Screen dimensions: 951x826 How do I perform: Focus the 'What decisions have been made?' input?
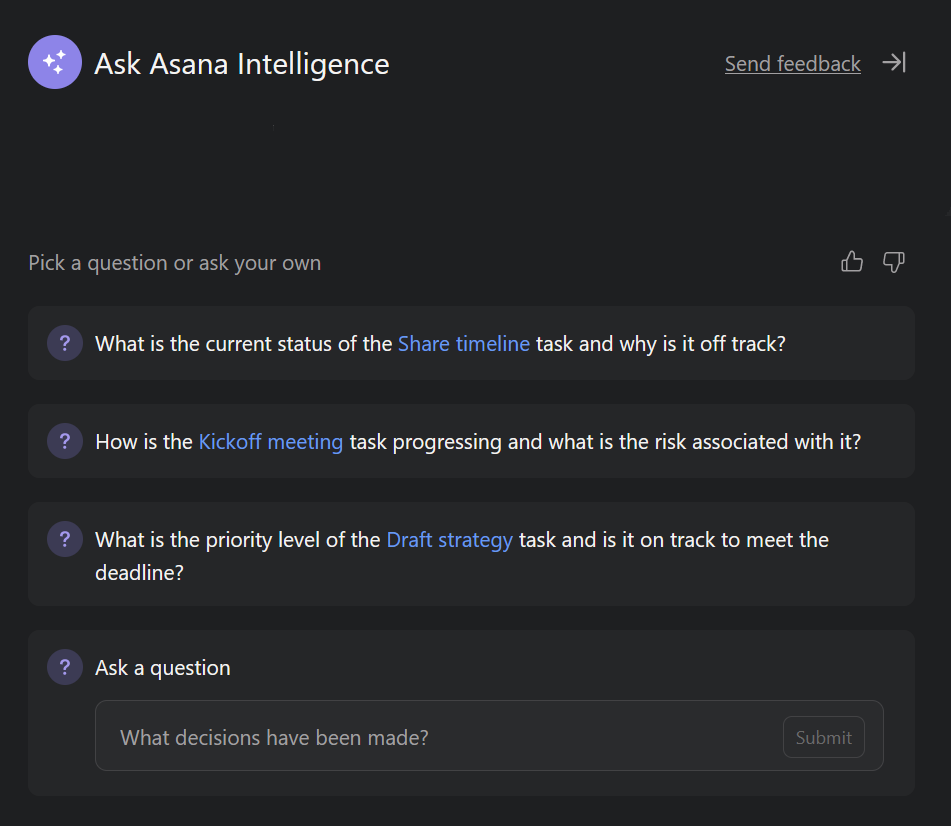[440, 738]
